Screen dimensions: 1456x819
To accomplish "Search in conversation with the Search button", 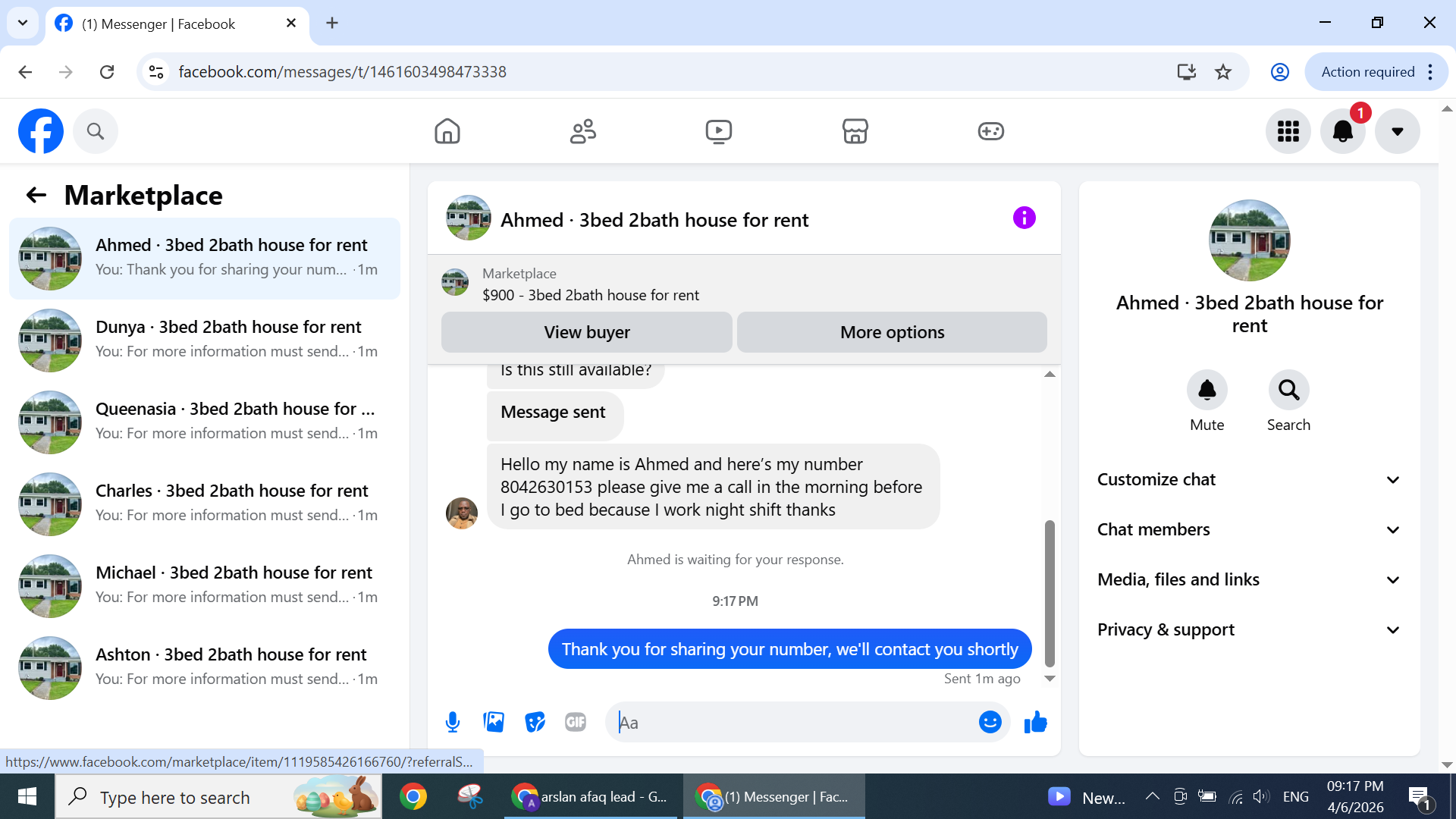I will coord(1288,390).
